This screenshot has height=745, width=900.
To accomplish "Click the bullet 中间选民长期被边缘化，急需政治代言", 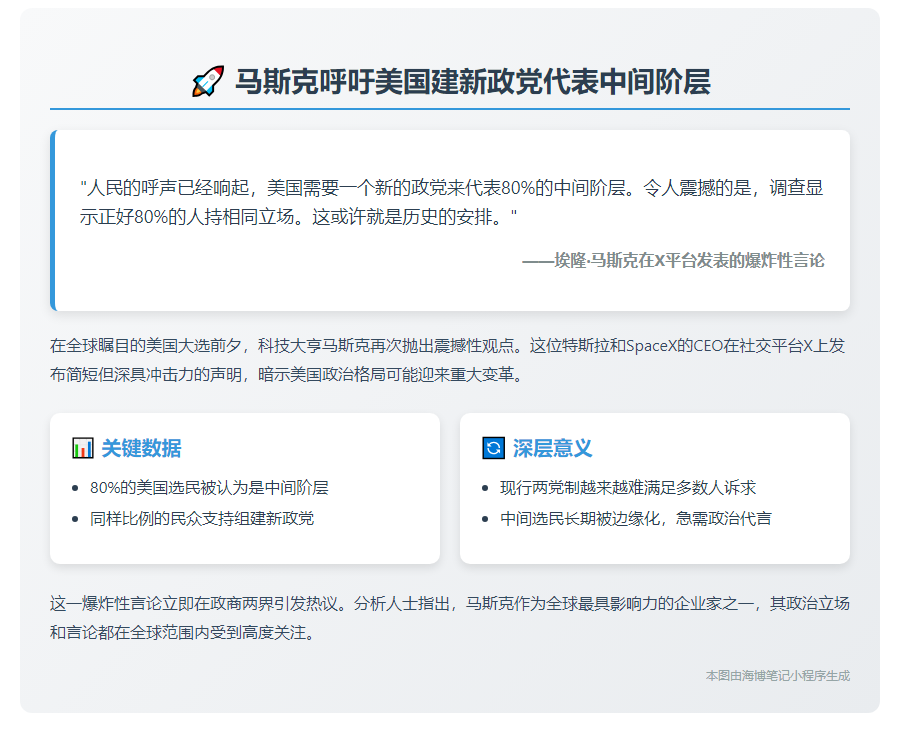I will [x=636, y=519].
